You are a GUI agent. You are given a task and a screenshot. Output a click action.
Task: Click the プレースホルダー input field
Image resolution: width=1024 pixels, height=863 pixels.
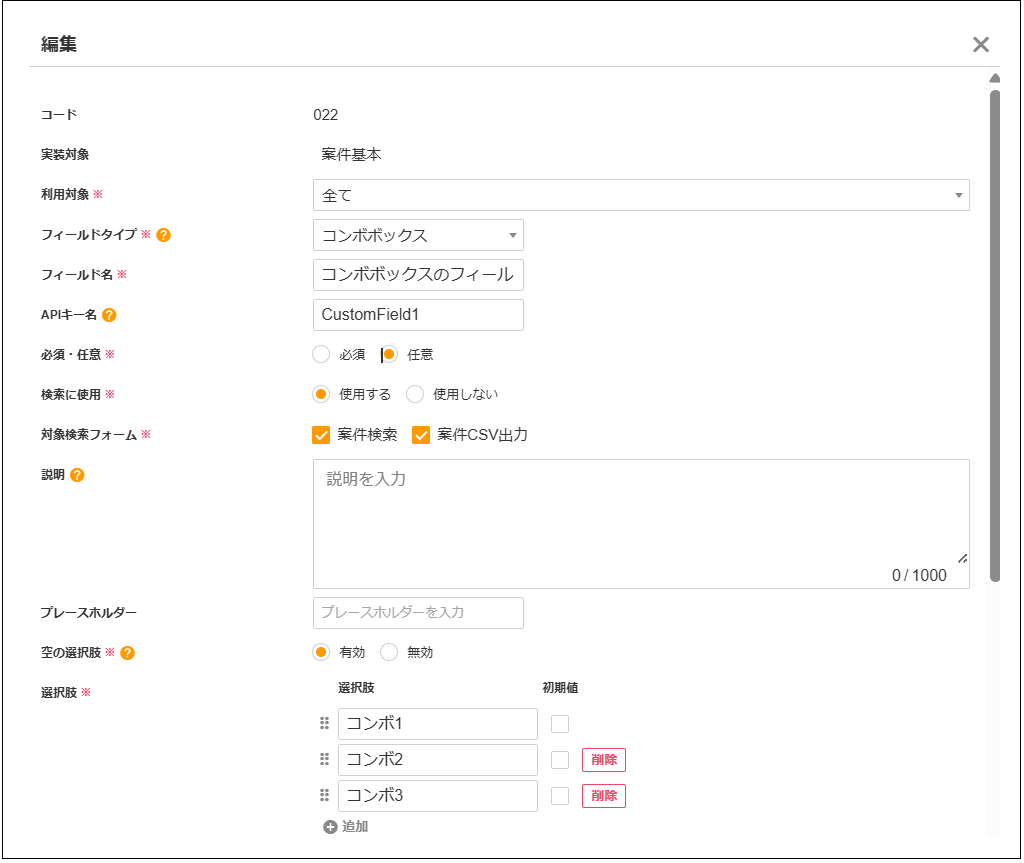click(x=418, y=613)
